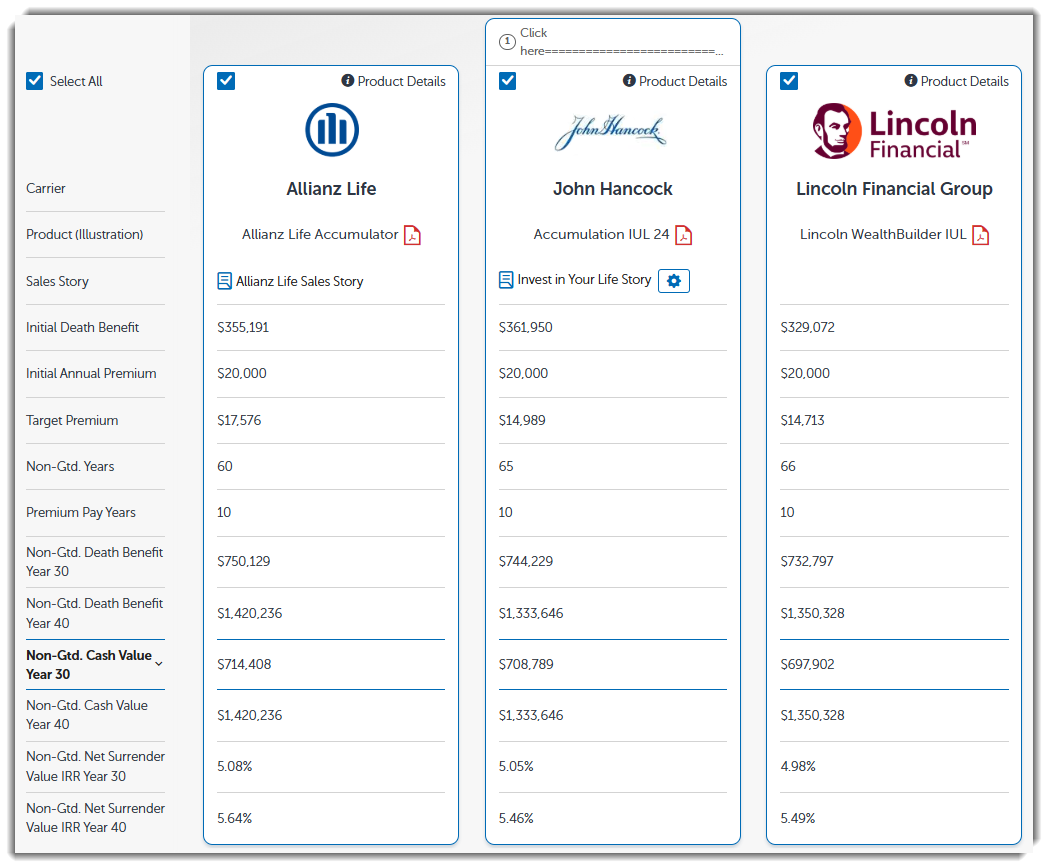The image size is (1048, 868).
Task: Click the Allianz Life Sales Story document icon
Action: click(225, 281)
